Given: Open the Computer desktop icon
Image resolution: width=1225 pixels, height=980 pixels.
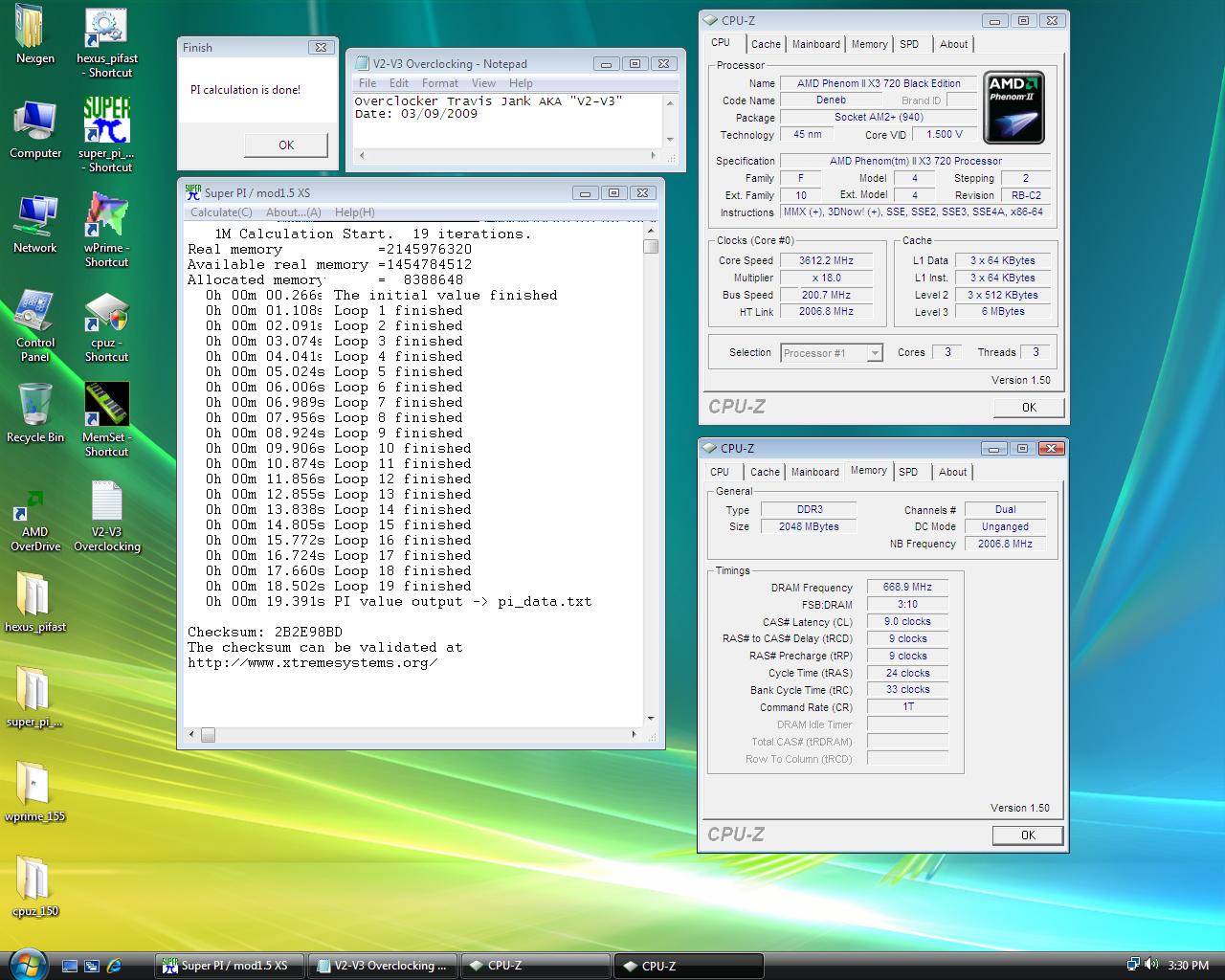Looking at the screenshot, I should [35, 129].
